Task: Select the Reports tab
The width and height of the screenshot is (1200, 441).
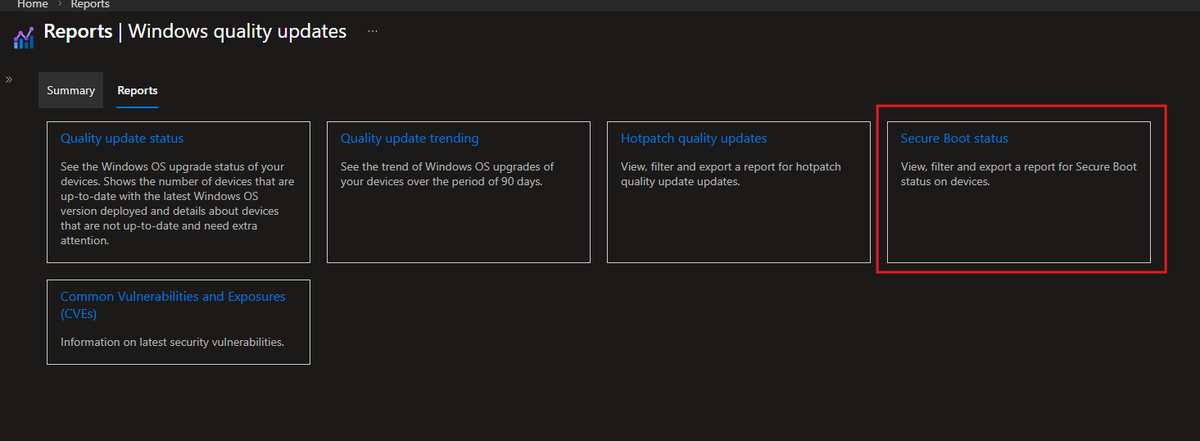Action: coord(137,90)
